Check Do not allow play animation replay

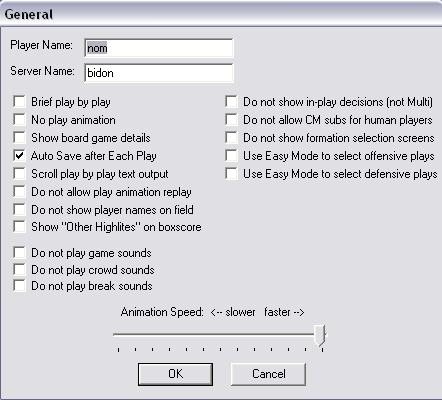click(x=19, y=192)
